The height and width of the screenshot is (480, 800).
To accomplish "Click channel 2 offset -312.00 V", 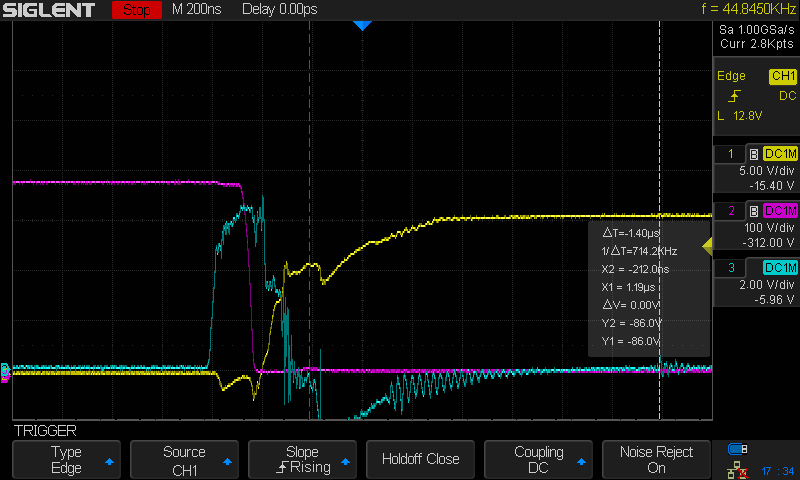I will [768, 243].
